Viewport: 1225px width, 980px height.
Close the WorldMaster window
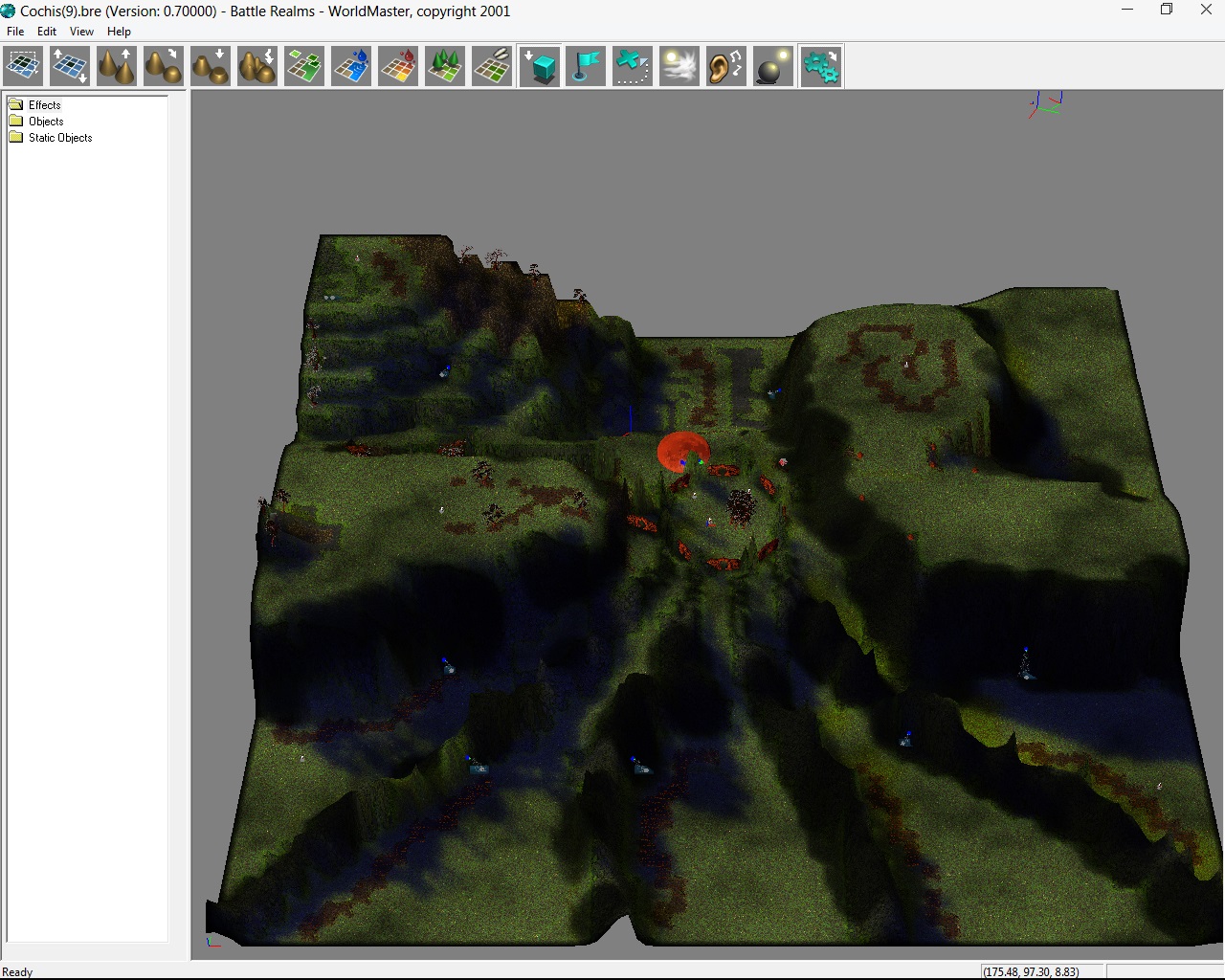pos(1206,11)
